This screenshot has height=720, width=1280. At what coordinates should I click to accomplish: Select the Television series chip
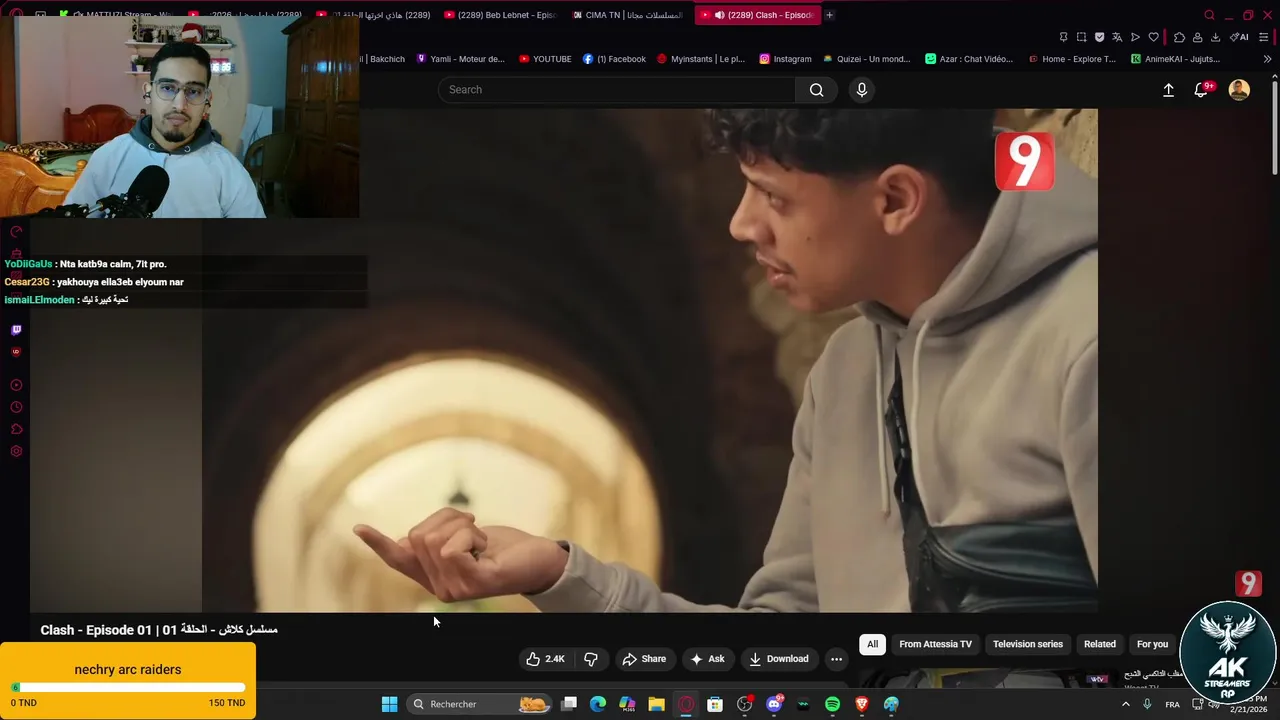(x=1028, y=644)
